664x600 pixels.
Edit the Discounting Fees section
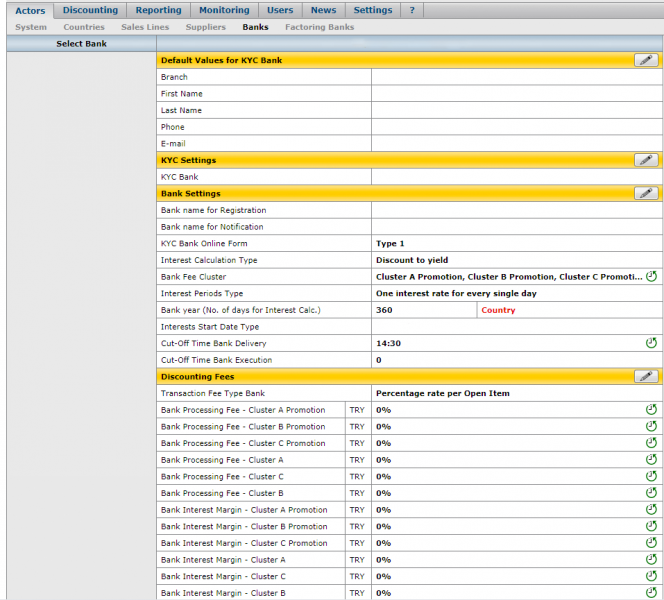(x=646, y=376)
